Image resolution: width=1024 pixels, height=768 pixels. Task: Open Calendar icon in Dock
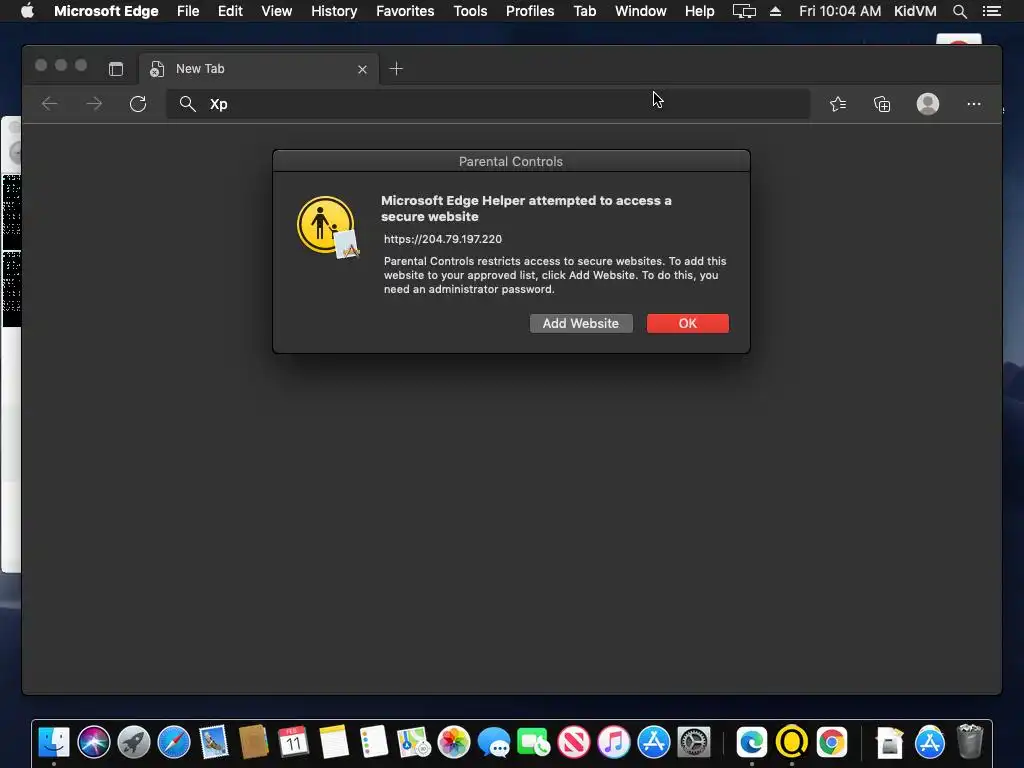coord(293,742)
